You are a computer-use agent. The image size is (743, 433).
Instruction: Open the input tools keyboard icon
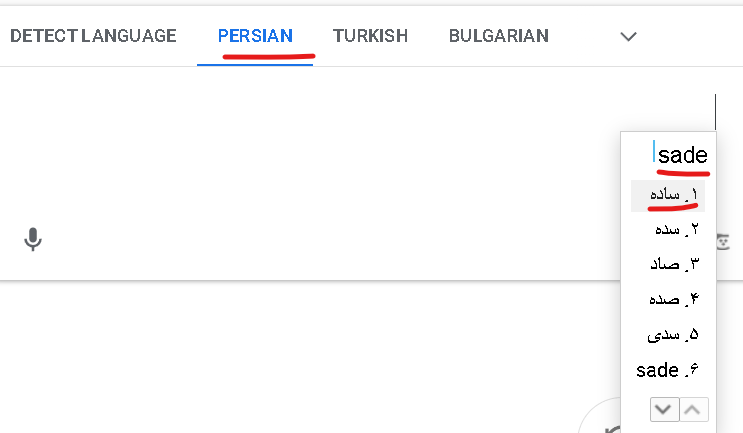coord(723,242)
